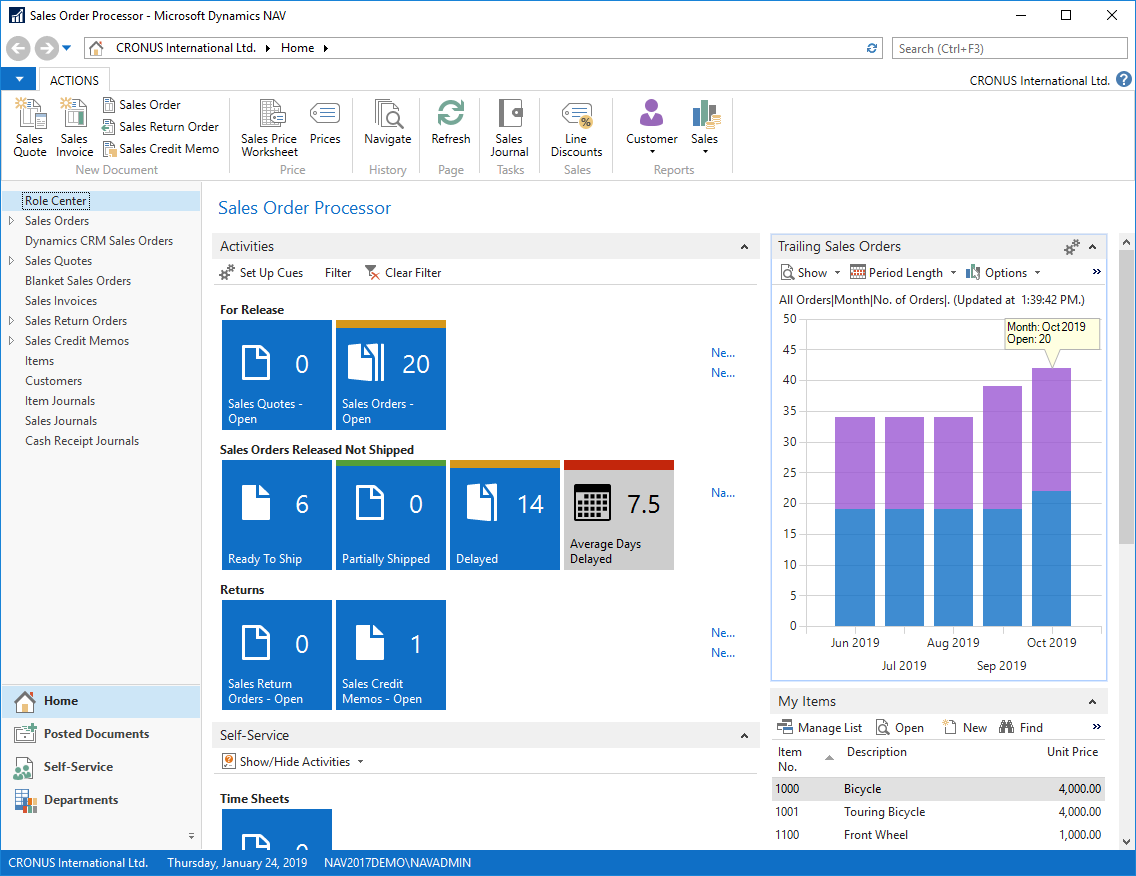The height and width of the screenshot is (876, 1136).
Task: Open the Period Length dropdown
Action: [903, 272]
